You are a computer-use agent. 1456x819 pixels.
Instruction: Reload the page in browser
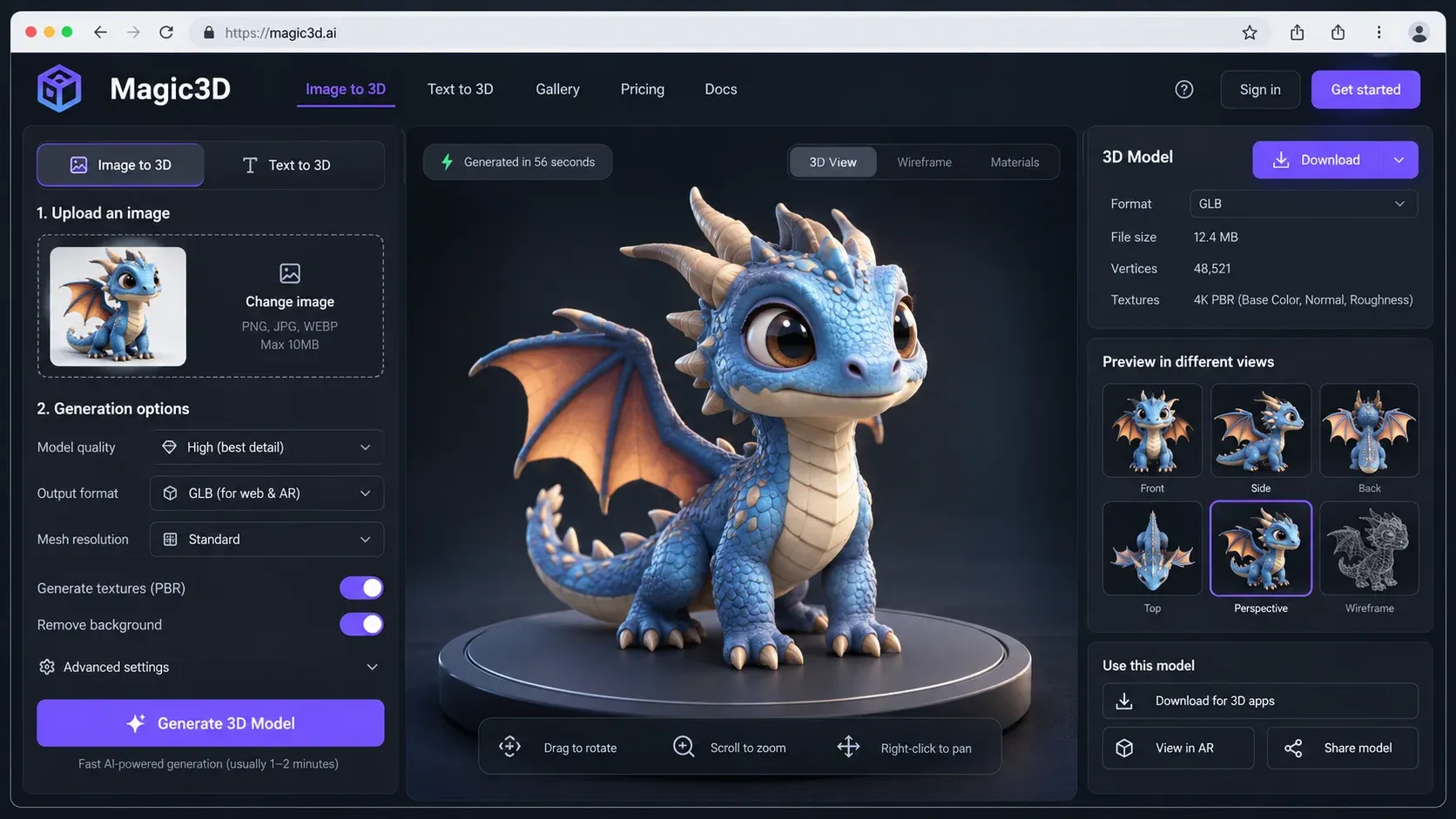[166, 32]
